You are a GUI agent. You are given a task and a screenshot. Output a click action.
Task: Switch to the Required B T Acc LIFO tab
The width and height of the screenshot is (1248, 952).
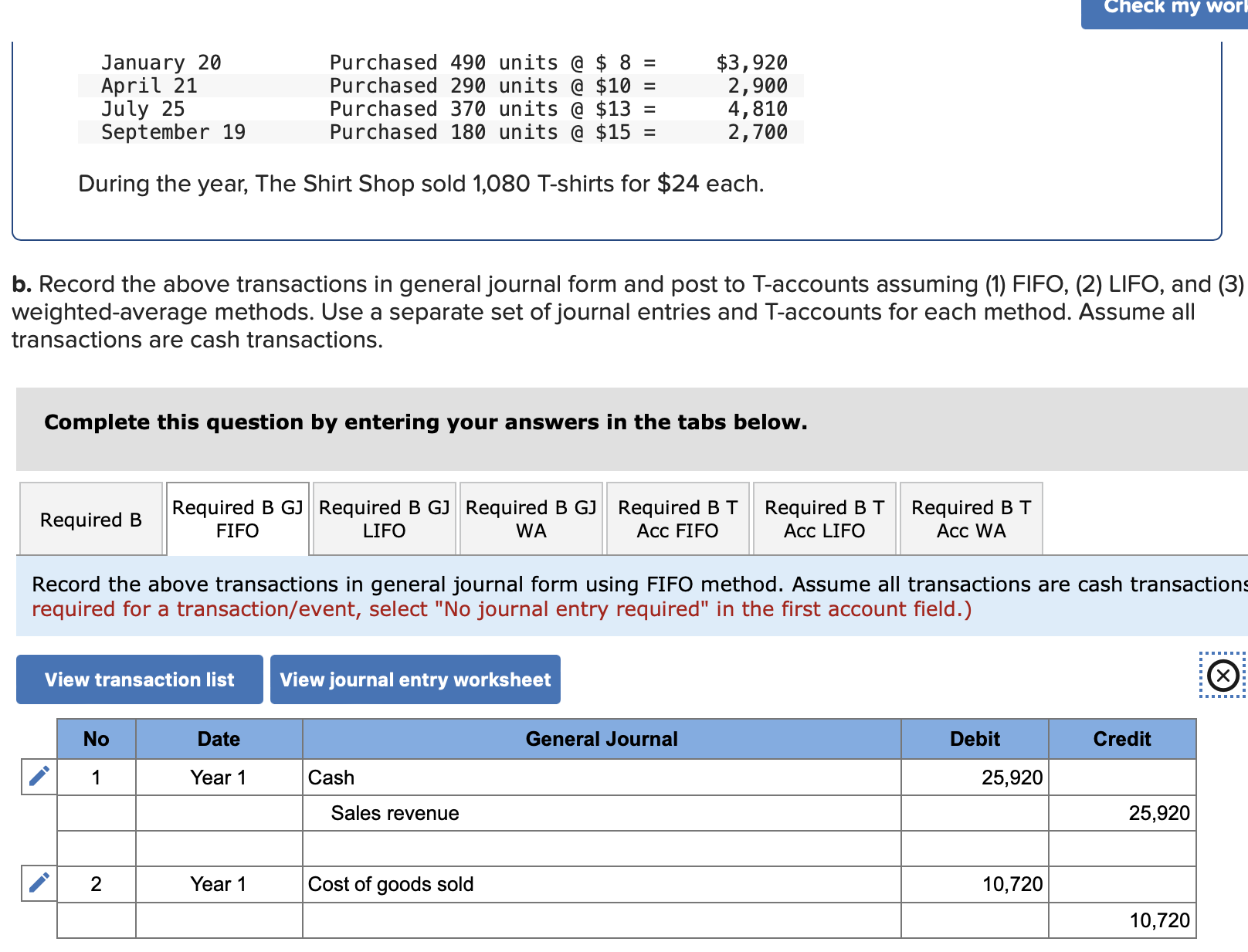pos(823,518)
